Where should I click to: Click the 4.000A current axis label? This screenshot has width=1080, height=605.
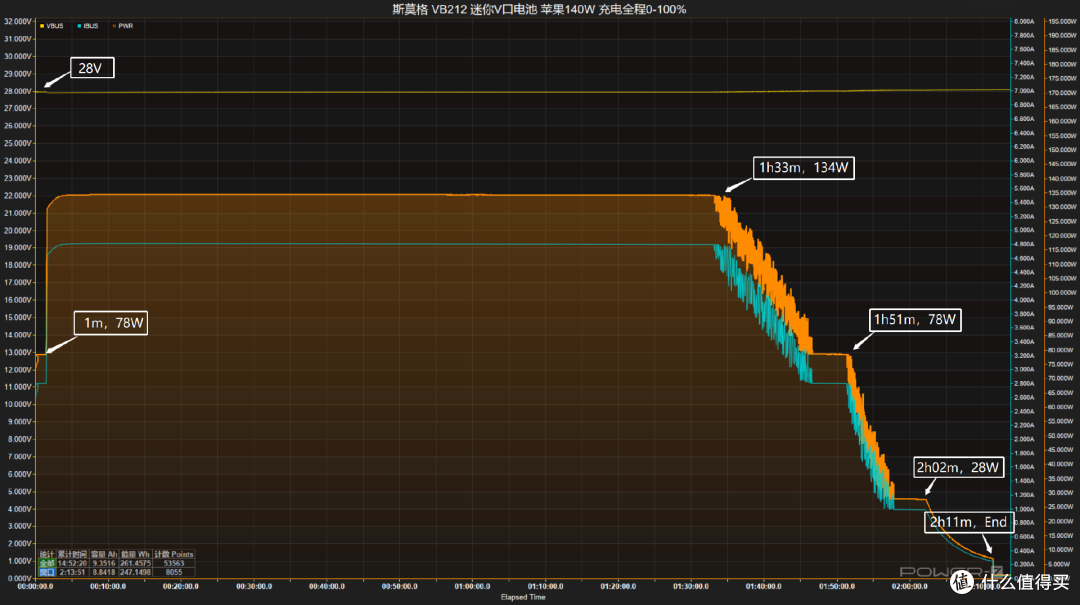[1024, 300]
